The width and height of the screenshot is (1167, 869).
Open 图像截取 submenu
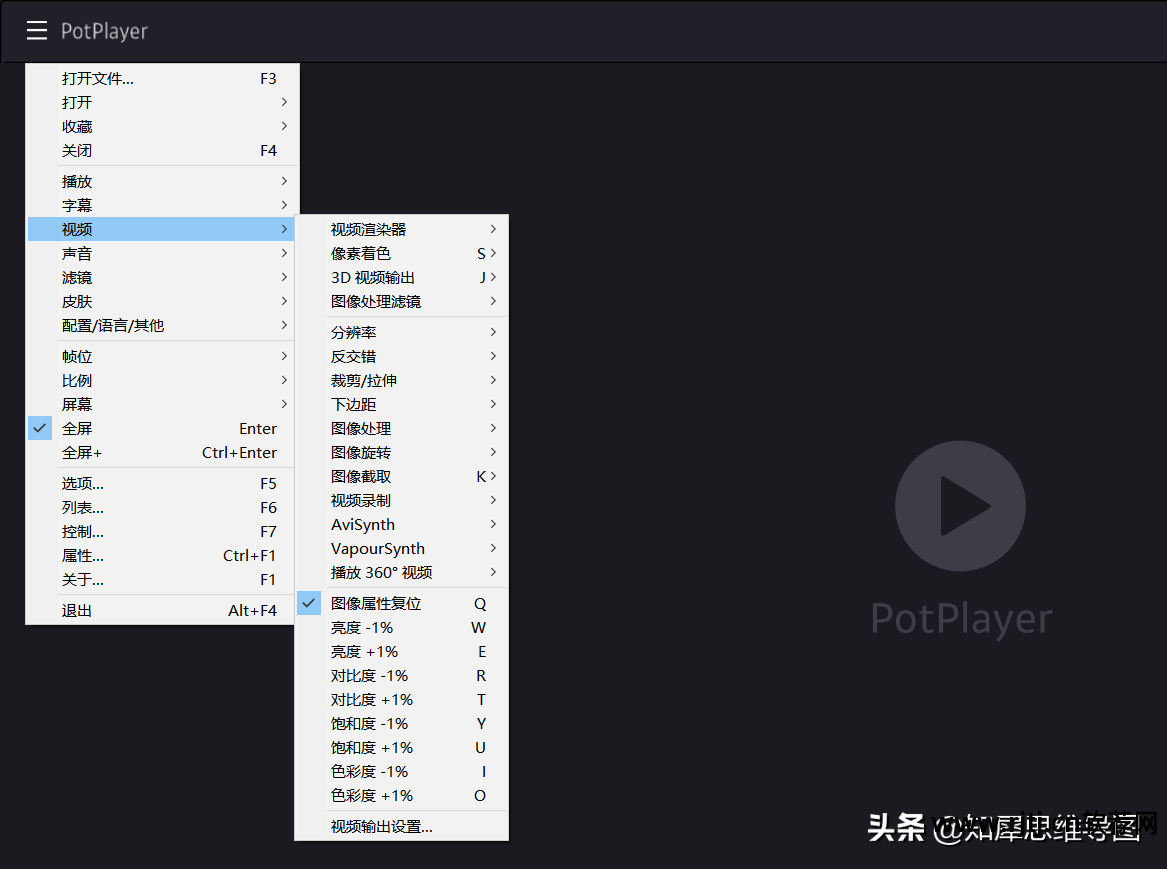(401, 476)
